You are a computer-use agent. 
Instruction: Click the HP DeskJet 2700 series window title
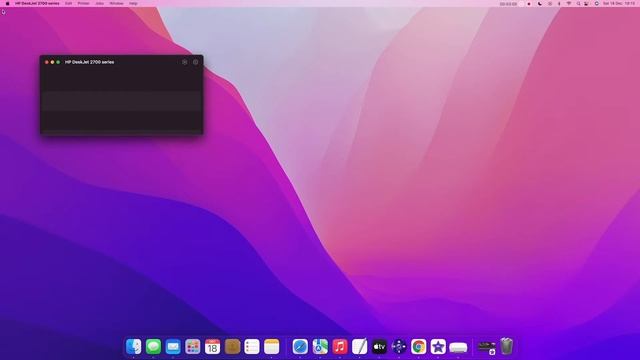[89, 62]
